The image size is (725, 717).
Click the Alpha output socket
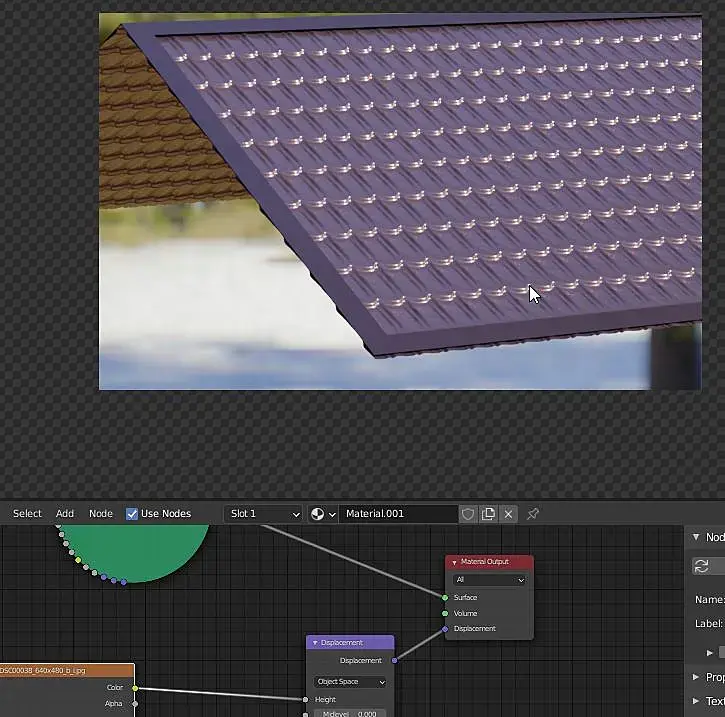coord(135,704)
